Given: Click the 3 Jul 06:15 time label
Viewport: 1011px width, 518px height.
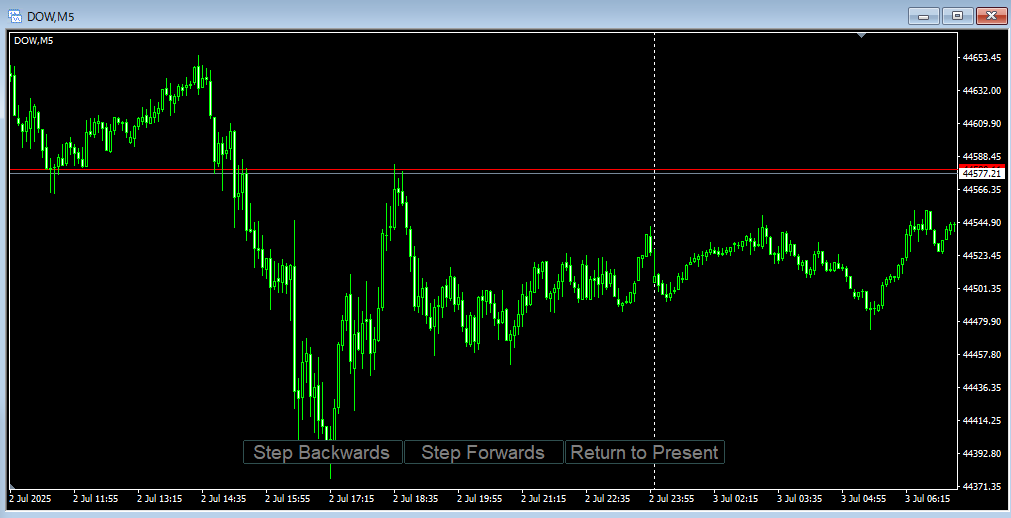Looking at the screenshot, I should pos(928,499).
